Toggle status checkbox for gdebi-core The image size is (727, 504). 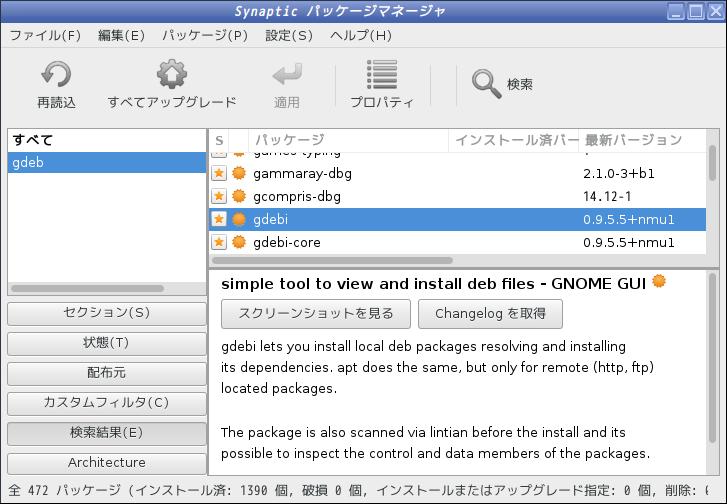click(x=219, y=242)
